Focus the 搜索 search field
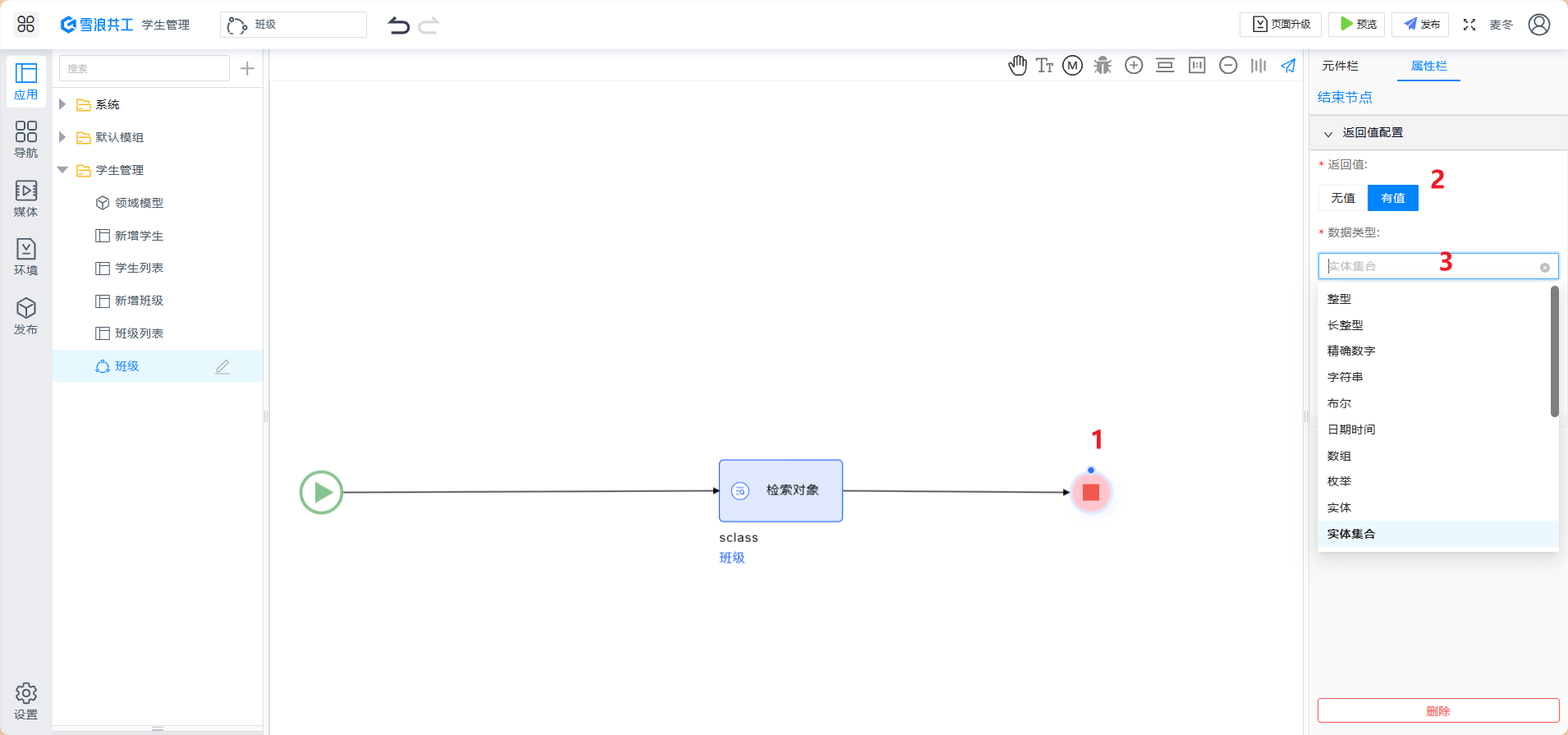The image size is (1568, 735). point(144,68)
